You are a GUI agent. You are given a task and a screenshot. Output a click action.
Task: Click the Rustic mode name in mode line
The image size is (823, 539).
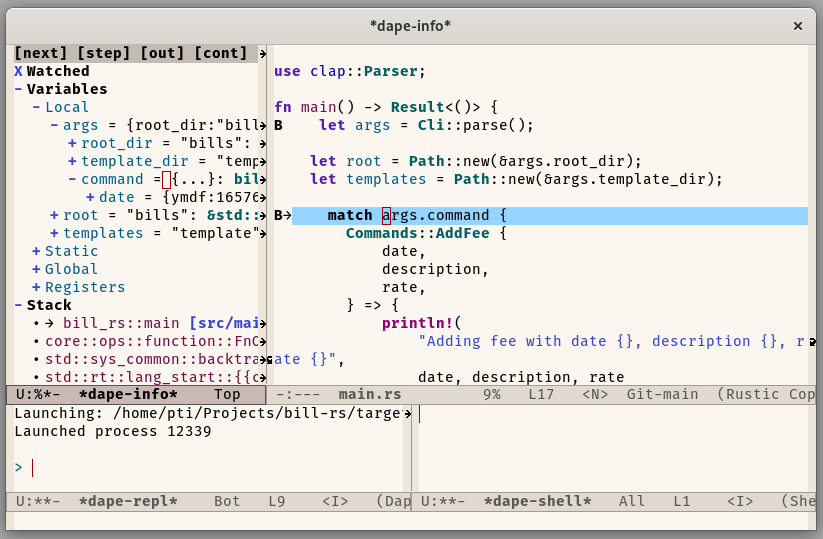click(x=753, y=394)
